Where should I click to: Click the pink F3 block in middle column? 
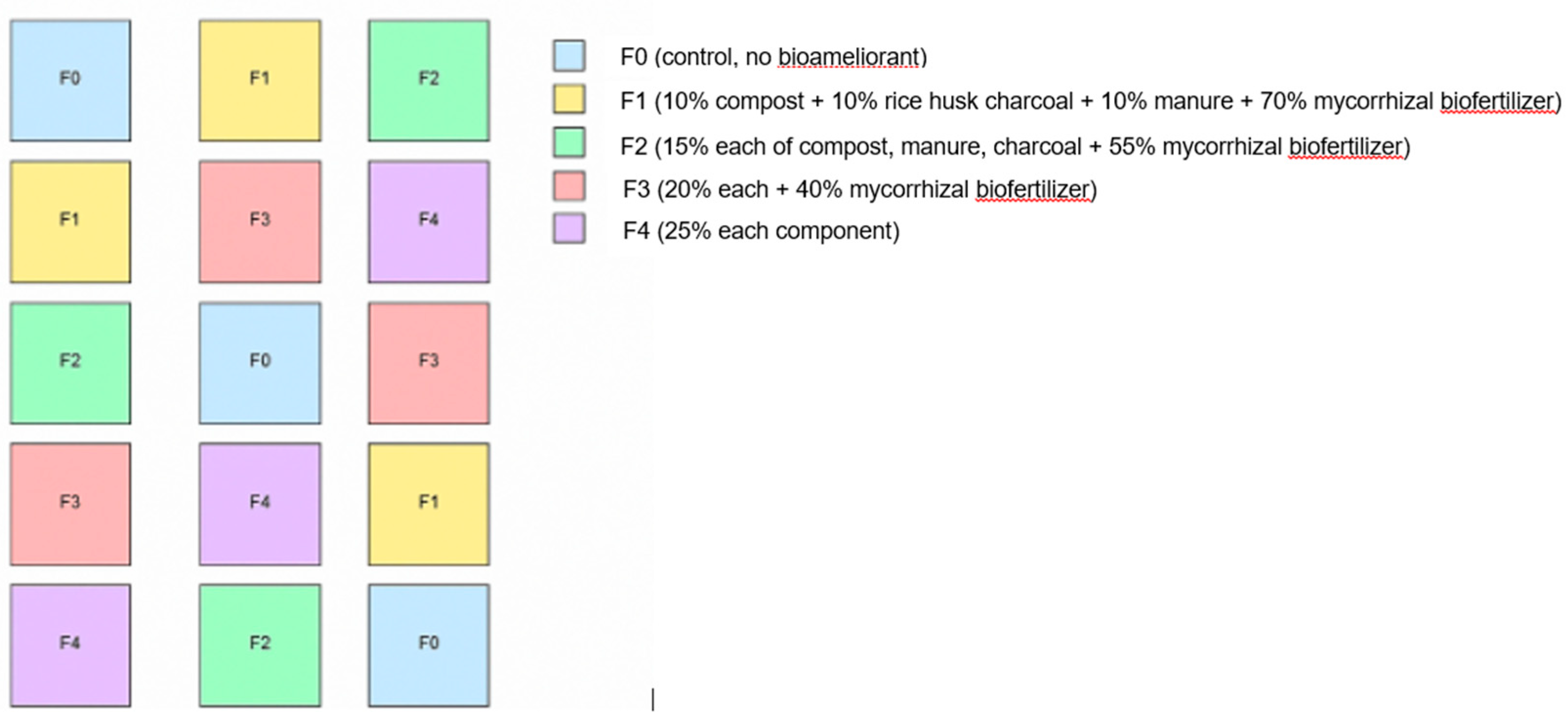(260, 221)
